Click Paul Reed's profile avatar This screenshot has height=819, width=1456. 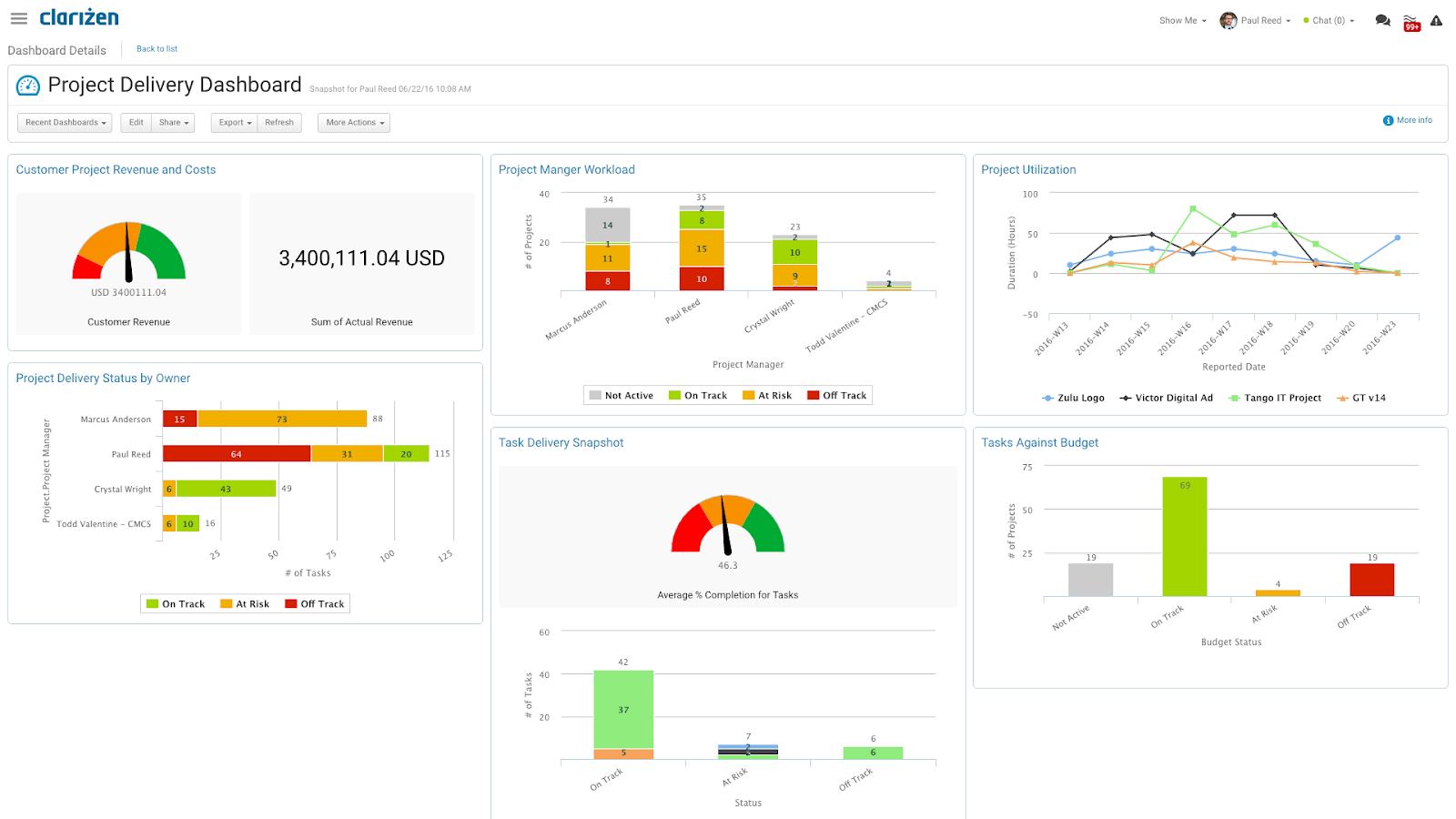pos(1228,20)
